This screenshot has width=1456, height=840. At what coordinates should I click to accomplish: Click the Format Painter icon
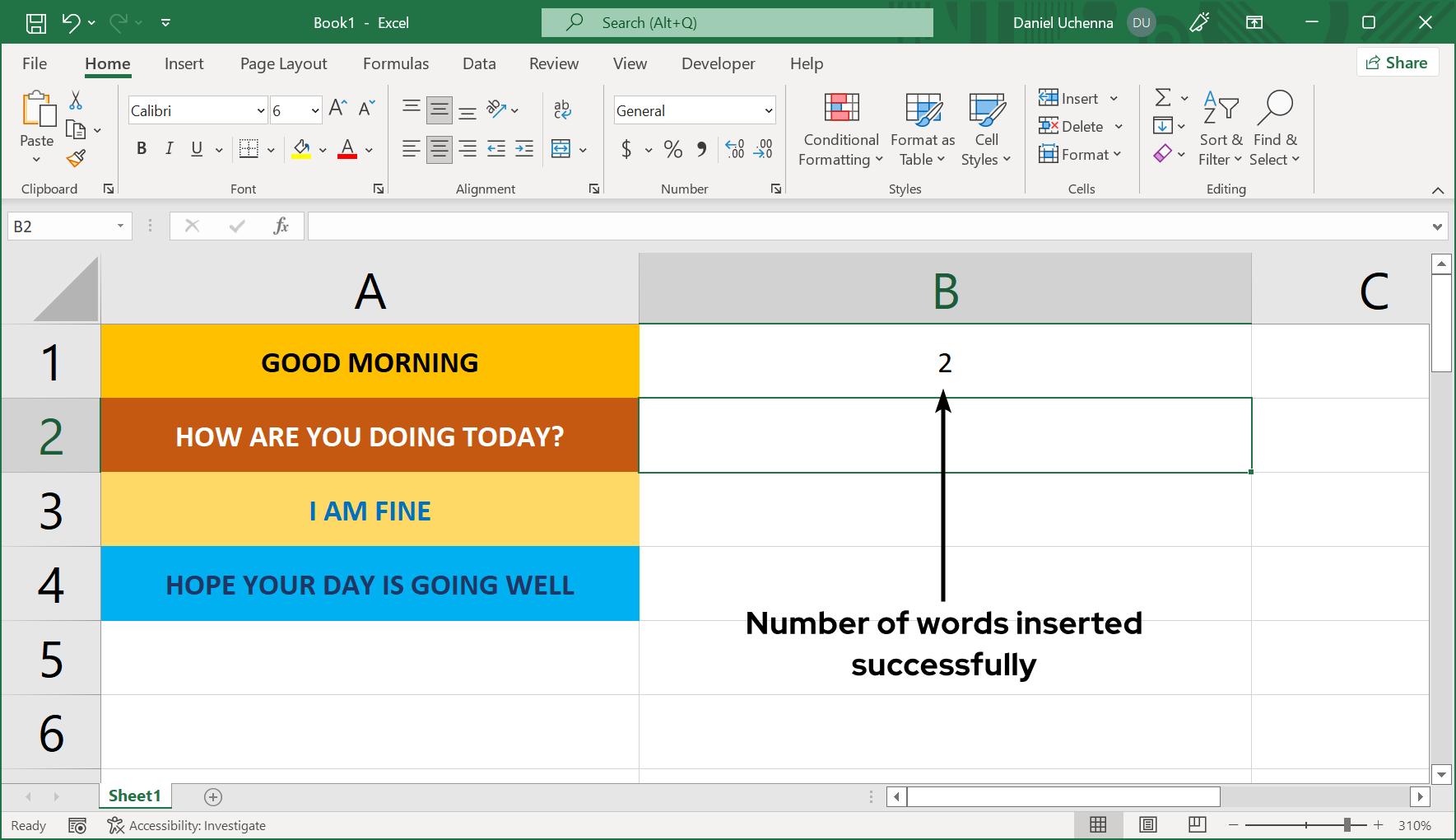click(x=77, y=157)
